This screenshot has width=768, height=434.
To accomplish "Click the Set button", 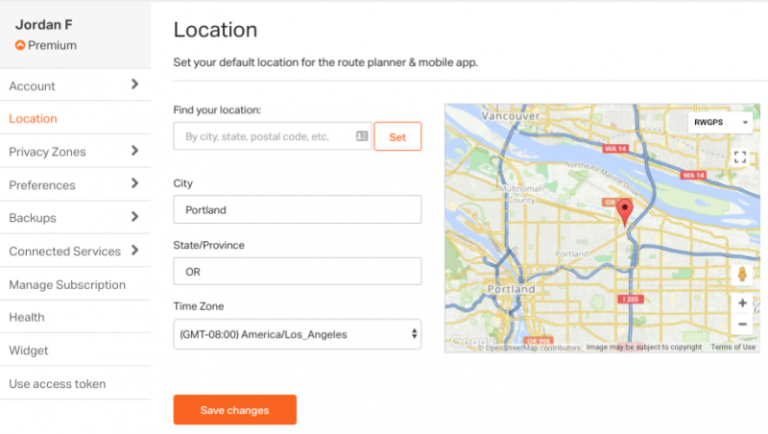I will [398, 137].
